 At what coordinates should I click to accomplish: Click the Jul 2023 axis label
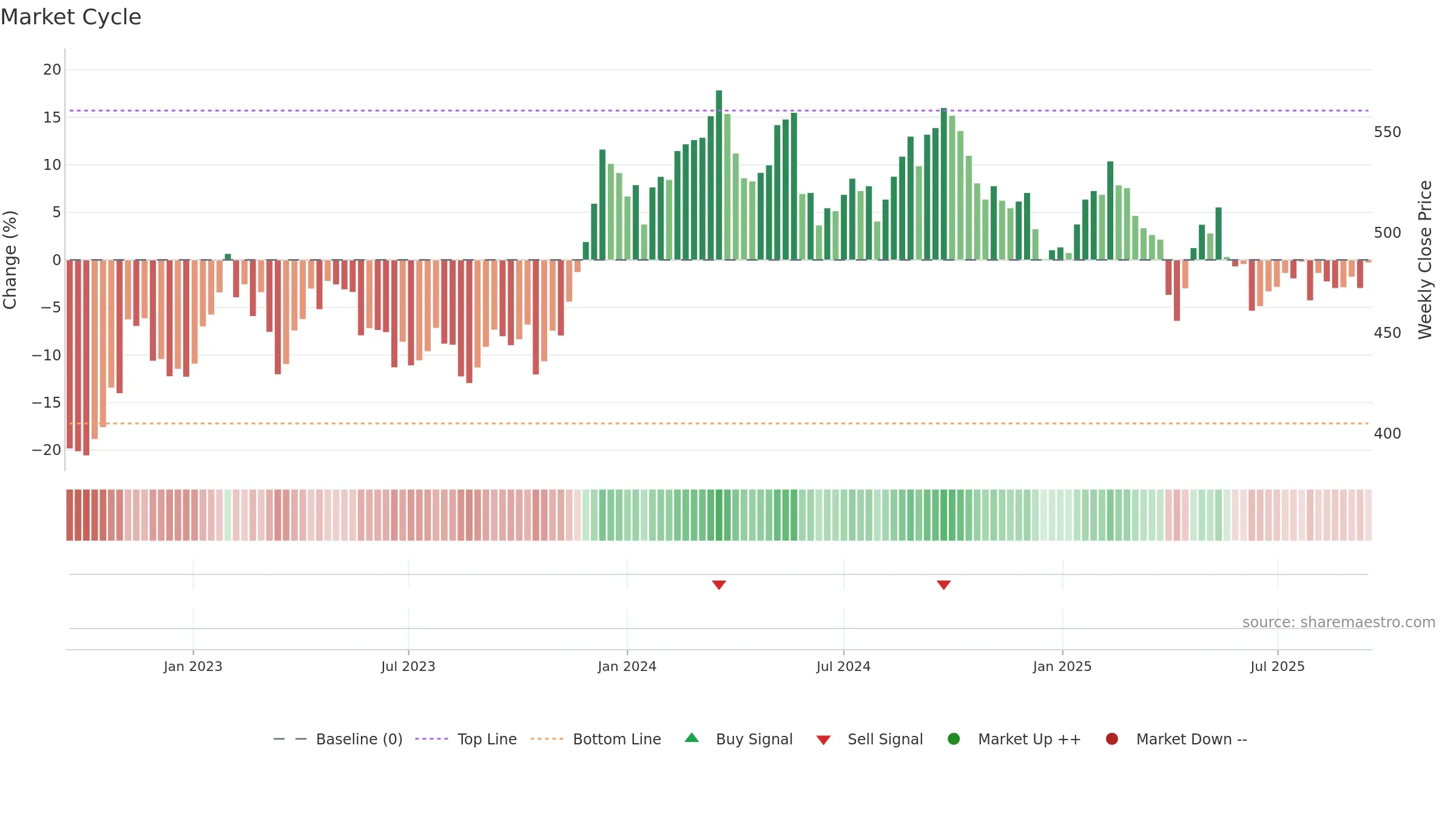click(408, 666)
